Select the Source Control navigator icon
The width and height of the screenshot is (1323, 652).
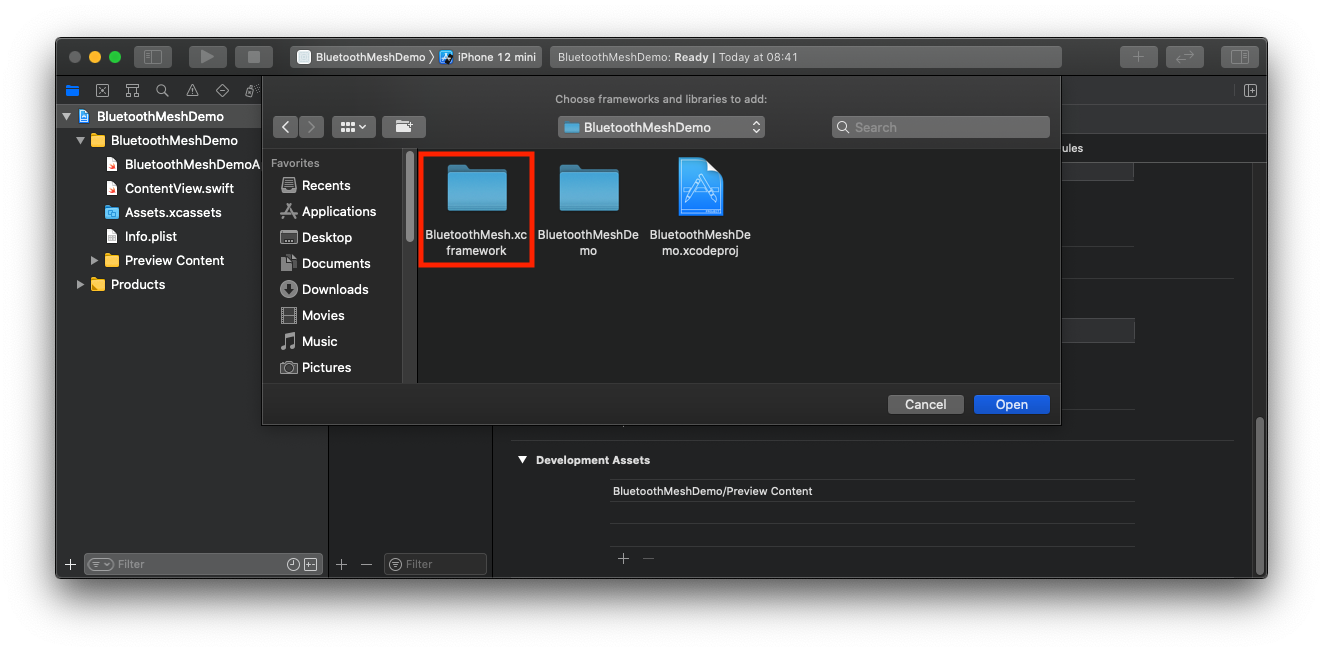[102, 90]
